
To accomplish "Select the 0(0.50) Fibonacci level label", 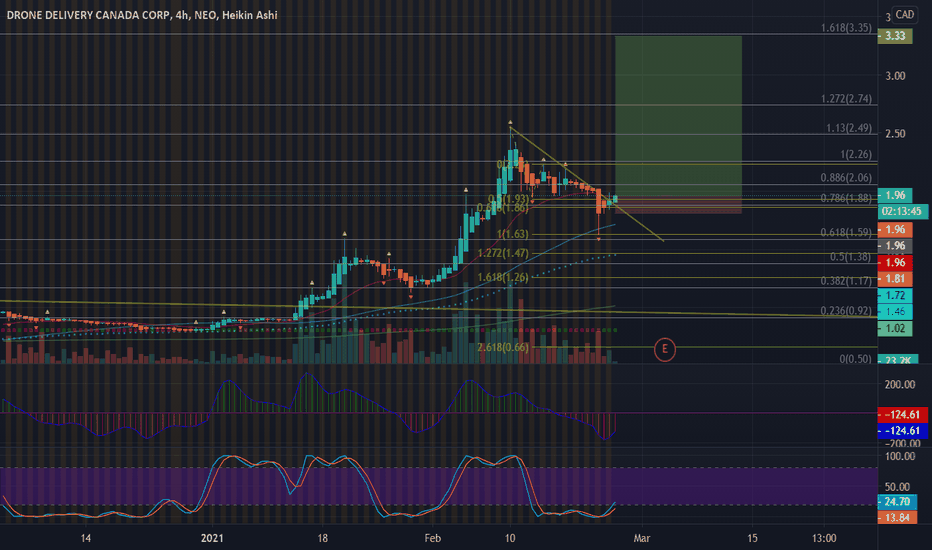I will point(855,359).
